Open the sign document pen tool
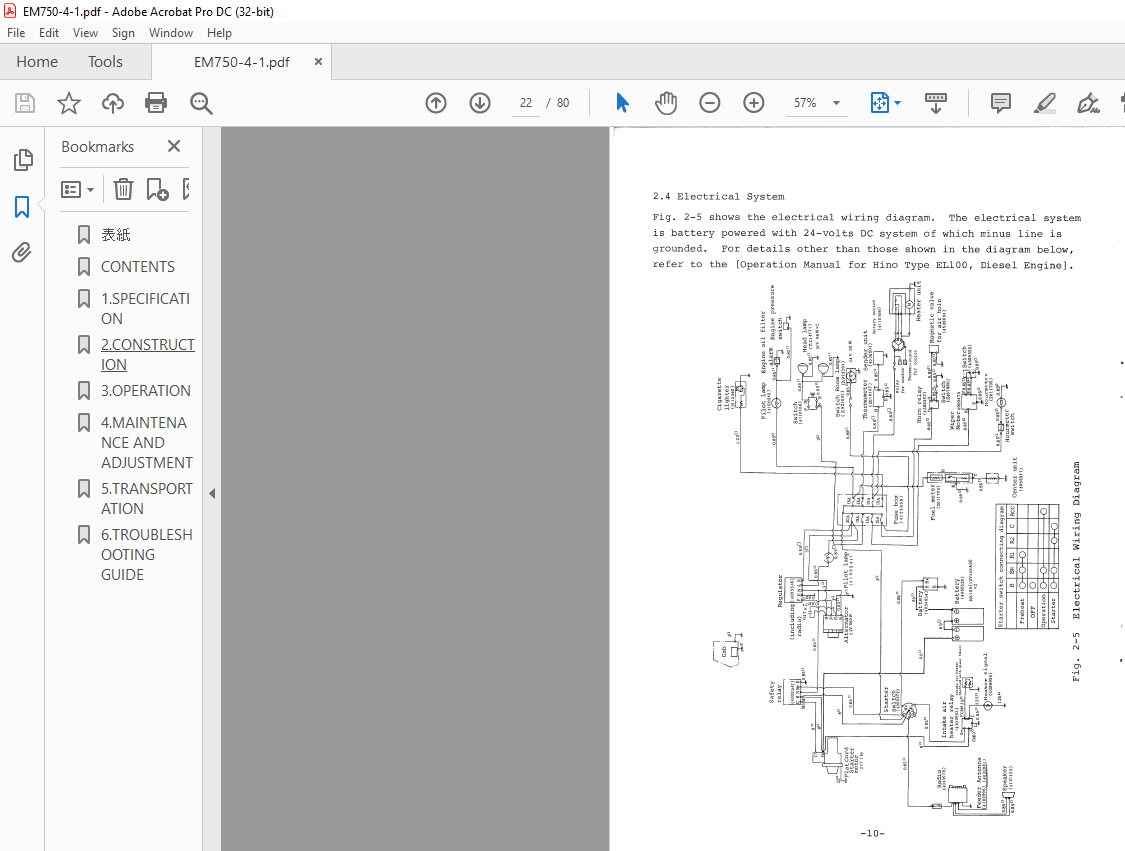Image resolution: width=1125 pixels, height=851 pixels. (x=1088, y=103)
